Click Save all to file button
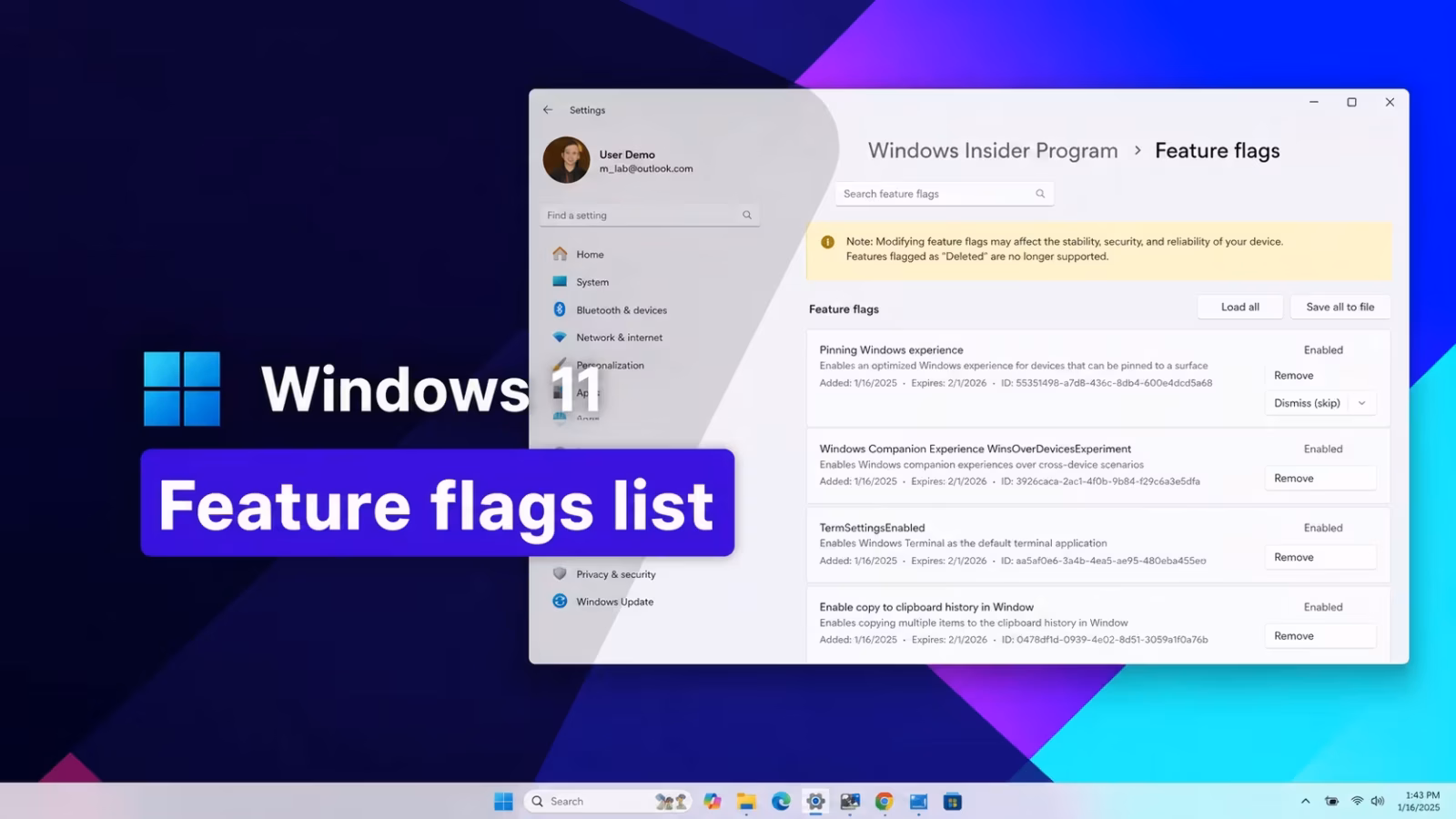1456x819 pixels. [1340, 308]
